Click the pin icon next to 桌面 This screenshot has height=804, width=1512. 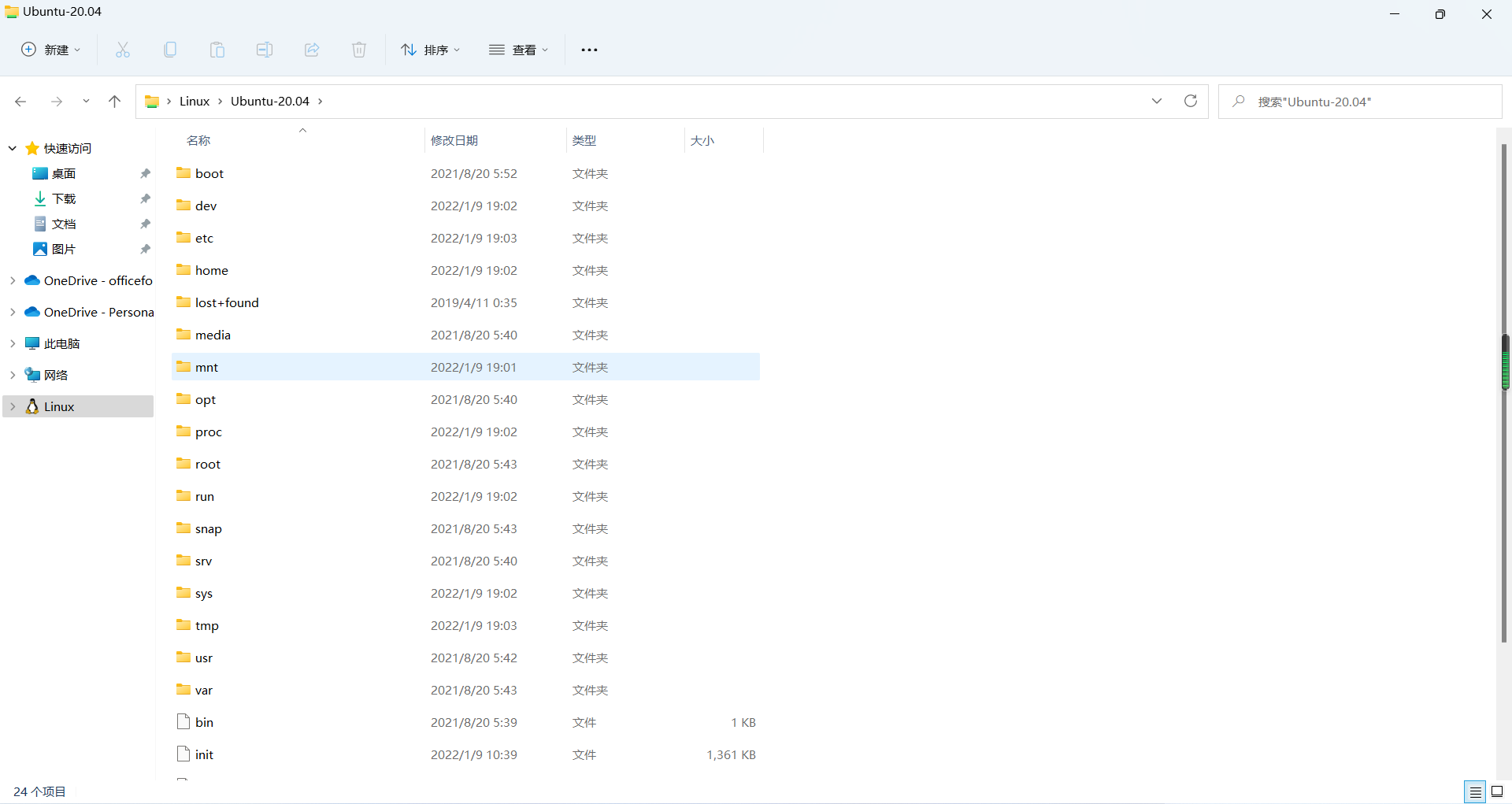(145, 173)
